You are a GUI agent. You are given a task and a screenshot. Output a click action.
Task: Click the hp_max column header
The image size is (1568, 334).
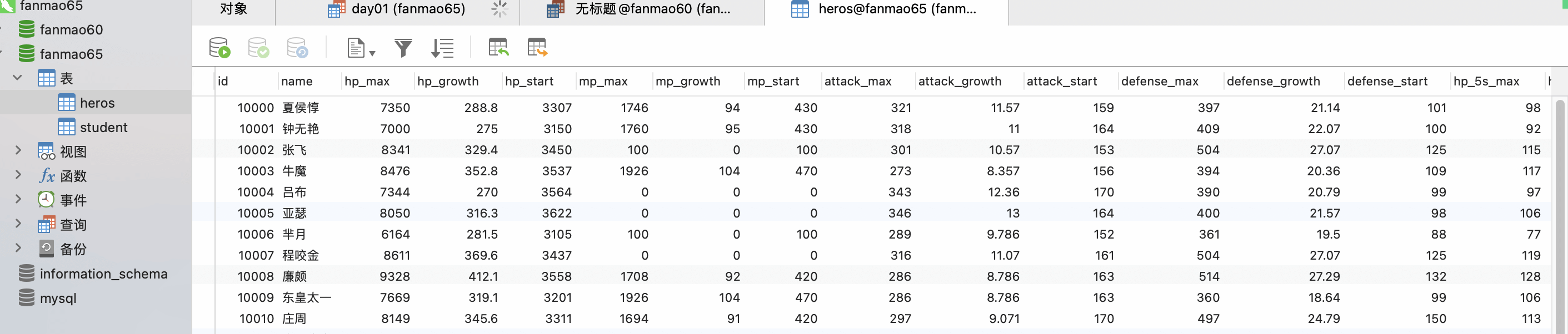367,82
